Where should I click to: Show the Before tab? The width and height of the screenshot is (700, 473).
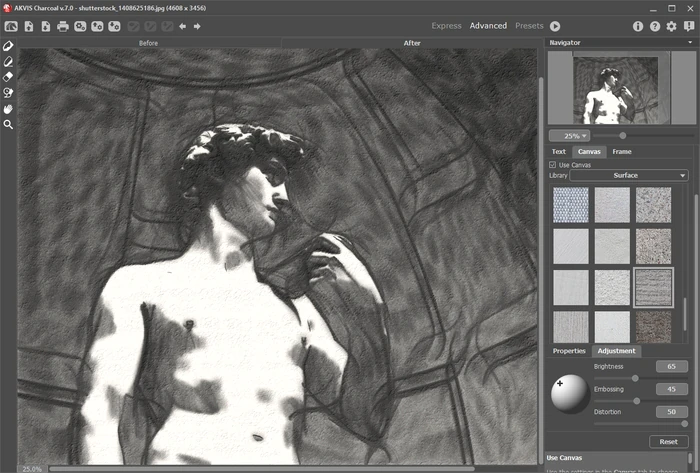tap(149, 43)
